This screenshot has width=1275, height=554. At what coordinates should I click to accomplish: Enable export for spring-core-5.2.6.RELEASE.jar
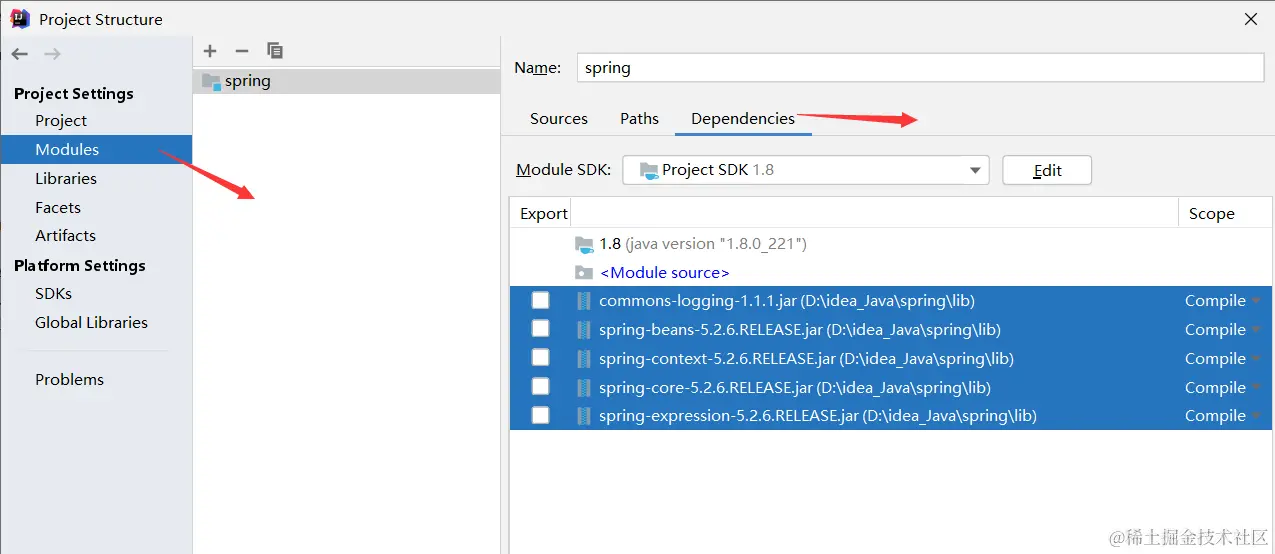(540, 386)
